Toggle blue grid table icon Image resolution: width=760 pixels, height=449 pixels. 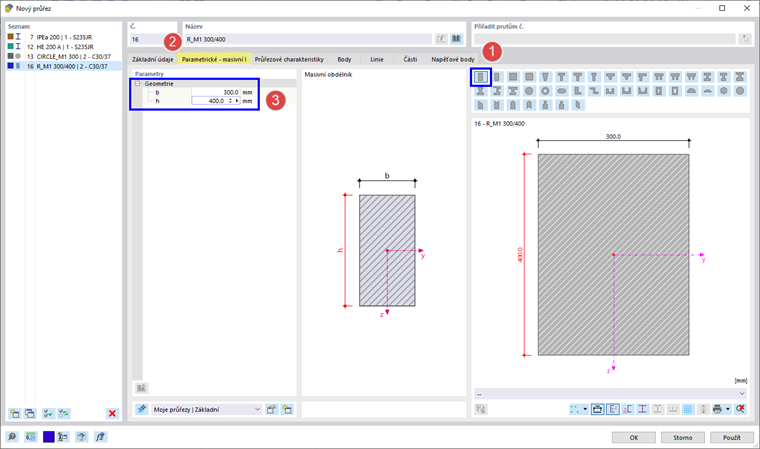coord(688,409)
